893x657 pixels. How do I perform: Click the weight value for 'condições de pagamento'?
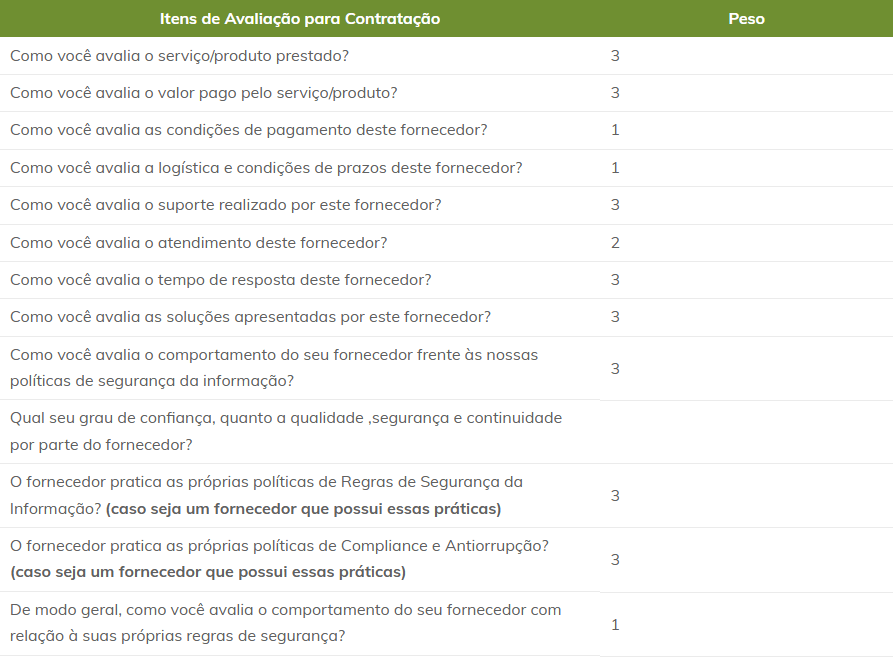click(x=615, y=130)
